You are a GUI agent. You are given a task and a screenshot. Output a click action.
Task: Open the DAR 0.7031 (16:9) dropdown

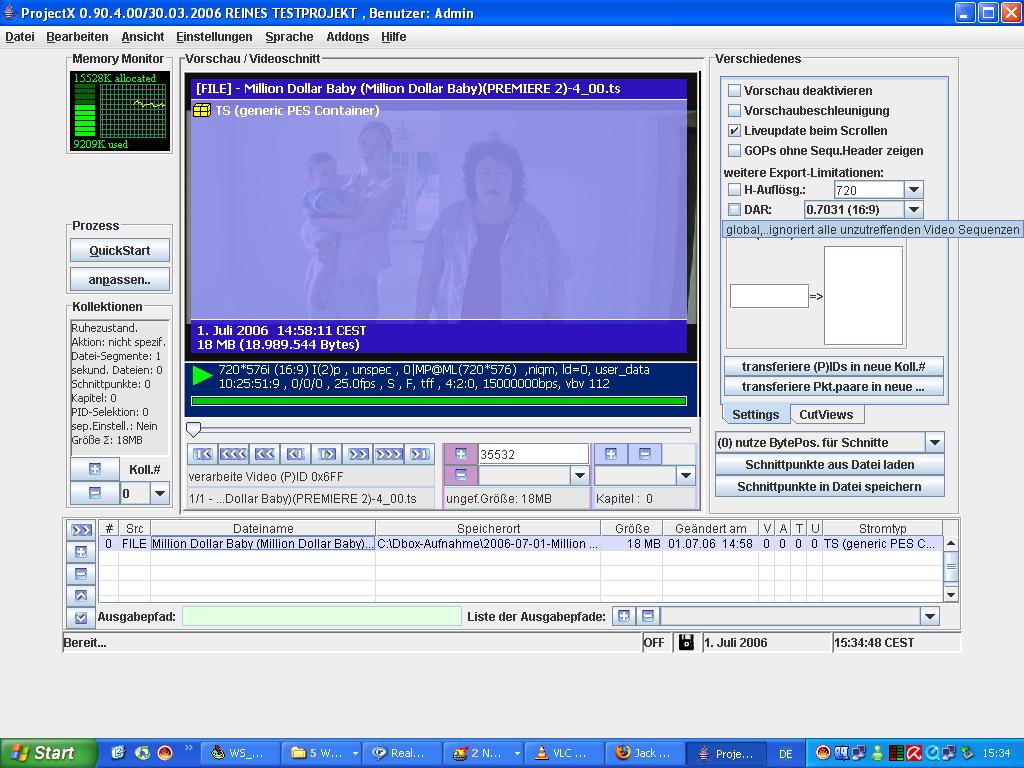(x=914, y=210)
